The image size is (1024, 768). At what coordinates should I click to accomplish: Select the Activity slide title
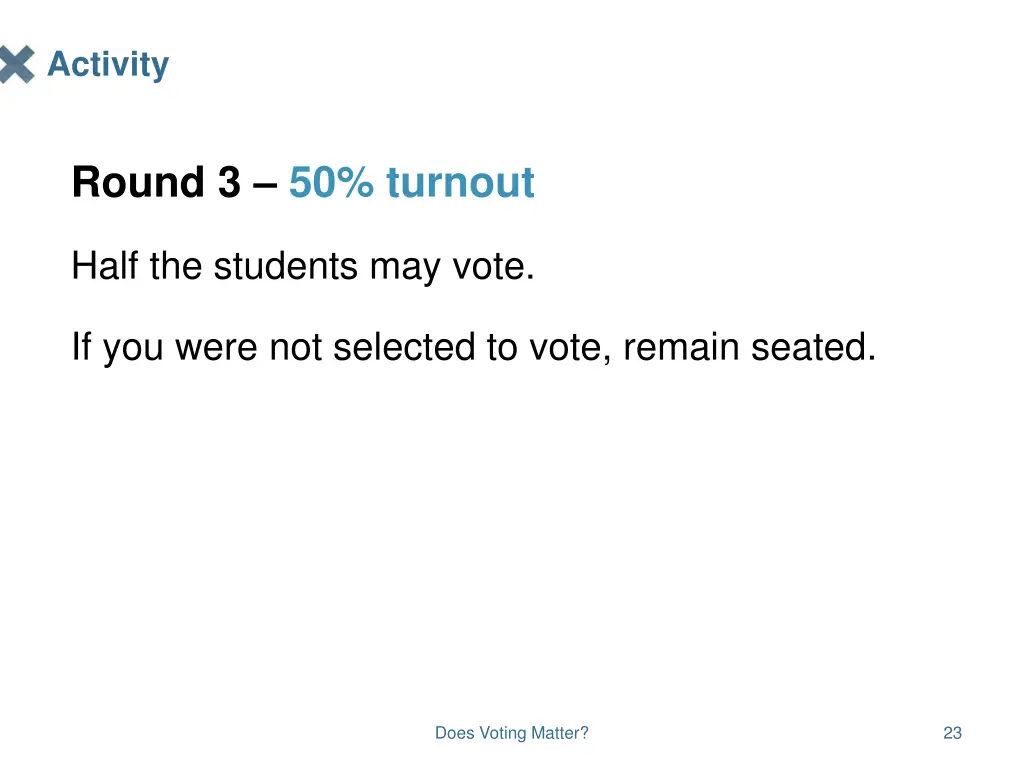coord(108,65)
